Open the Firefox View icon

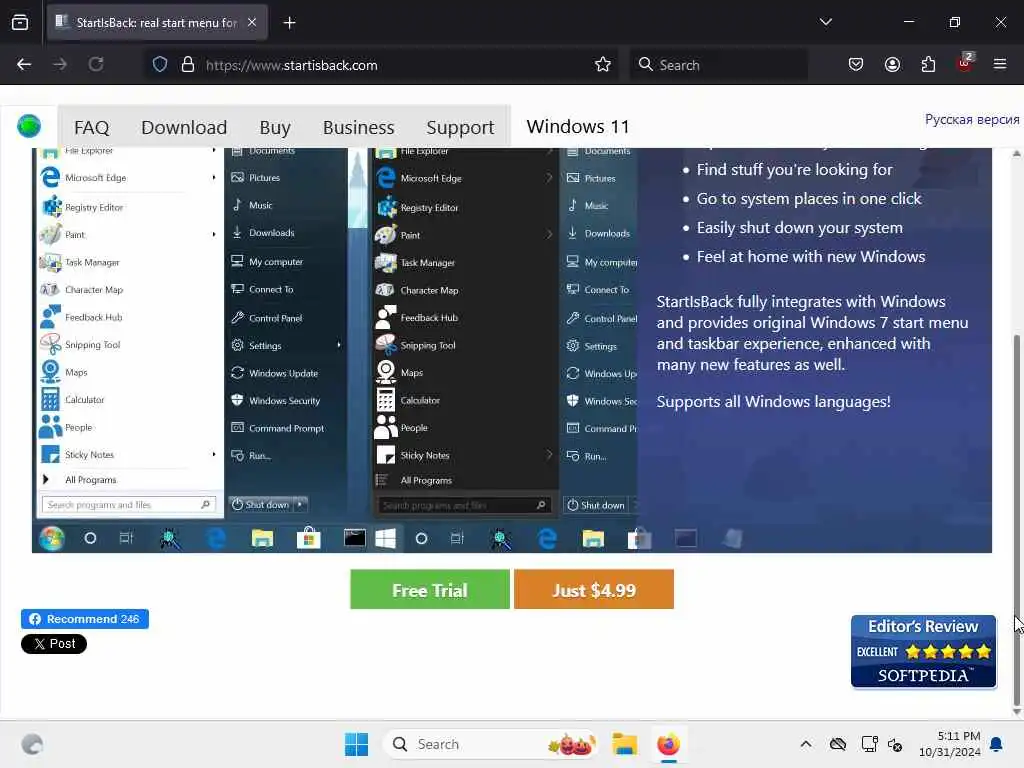point(20,23)
